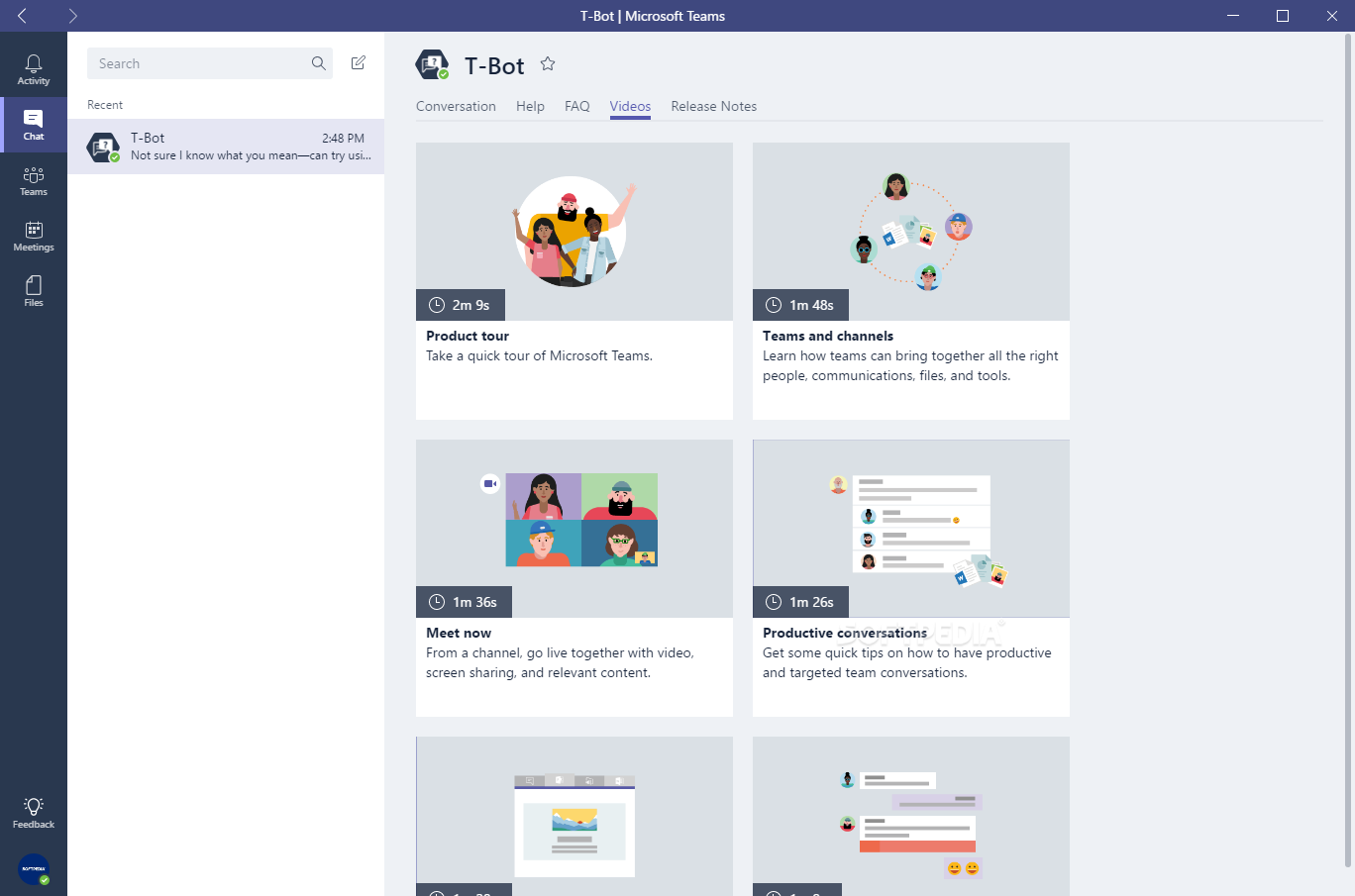This screenshot has height=896, width=1355.
Task: Click the 1m 26s duration badge
Action: tap(800, 602)
